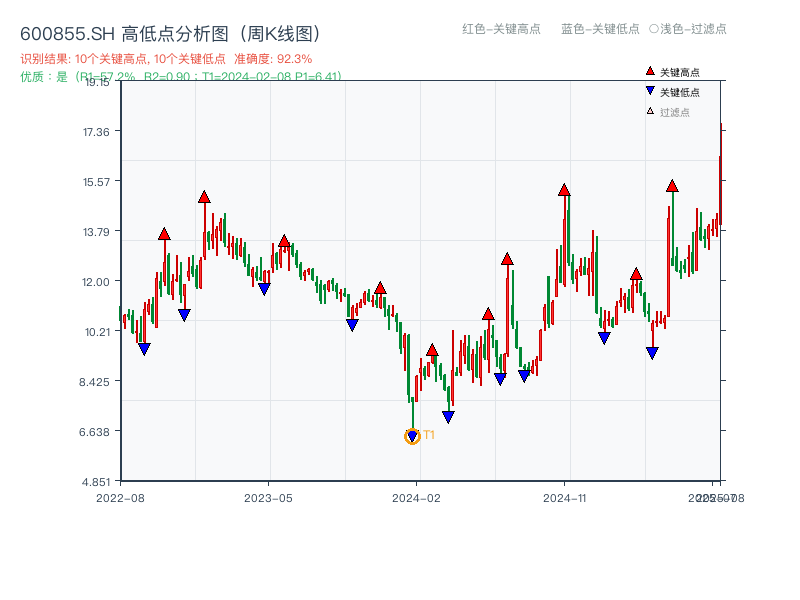
Task: Click the 8.425 y-axis label
Action: click(x=94, y=382)
